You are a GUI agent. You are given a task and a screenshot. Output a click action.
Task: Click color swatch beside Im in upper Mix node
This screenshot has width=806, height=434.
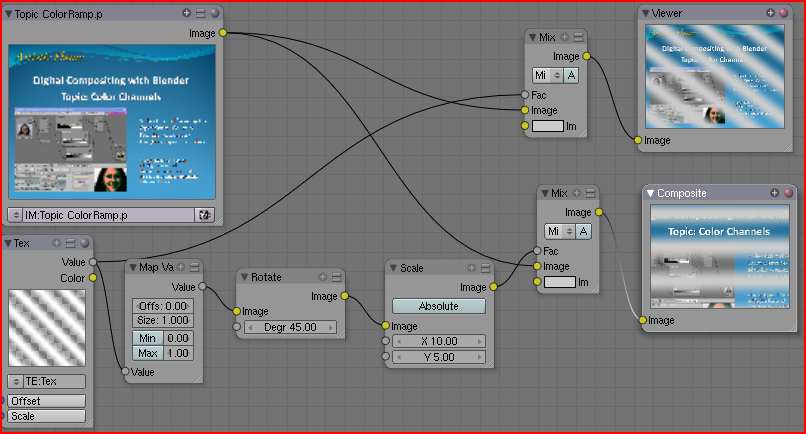(548, 126)
